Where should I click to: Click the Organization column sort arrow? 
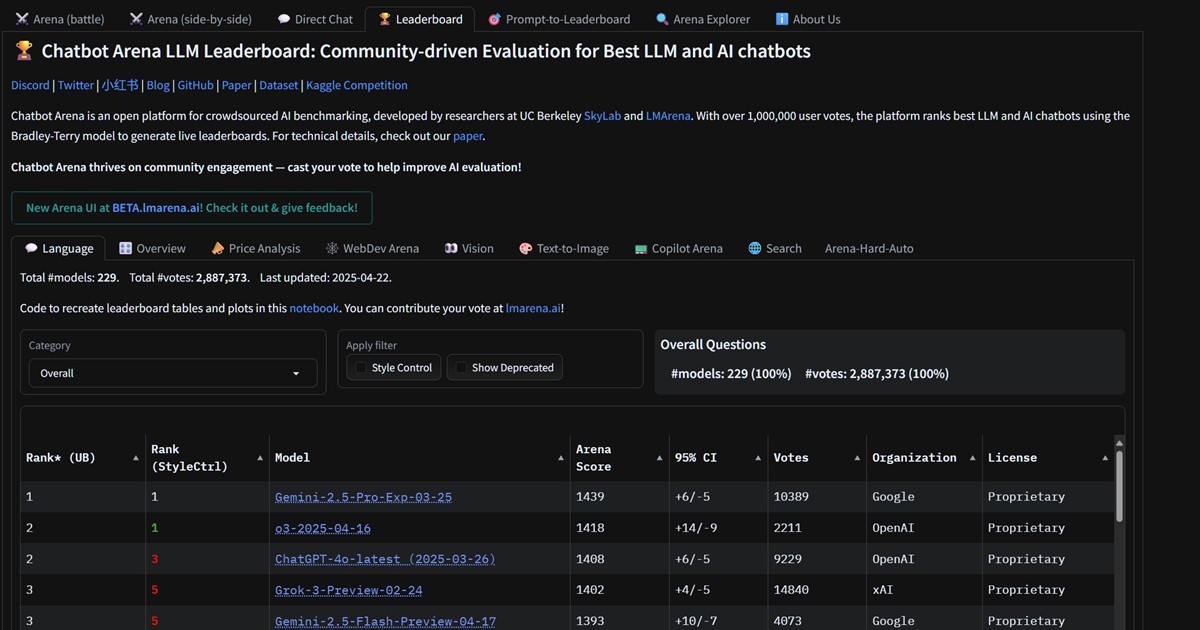pos(972,458)
